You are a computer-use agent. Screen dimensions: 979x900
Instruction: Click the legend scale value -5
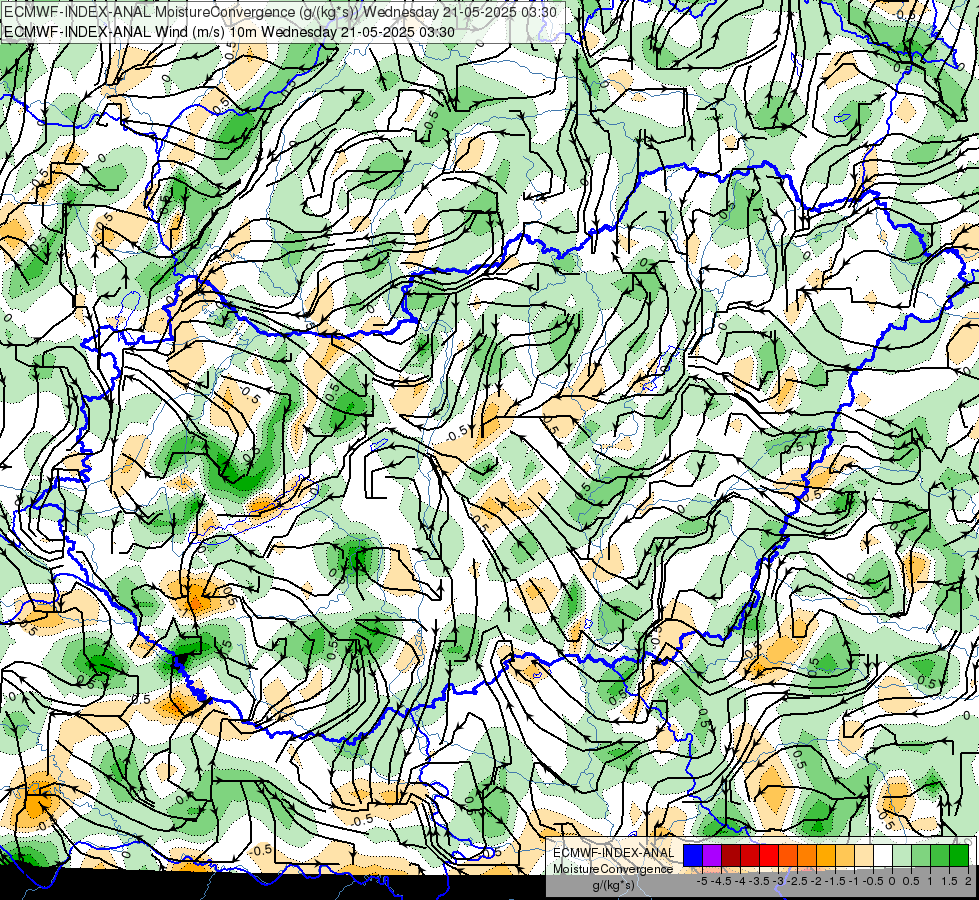[702, 881]
